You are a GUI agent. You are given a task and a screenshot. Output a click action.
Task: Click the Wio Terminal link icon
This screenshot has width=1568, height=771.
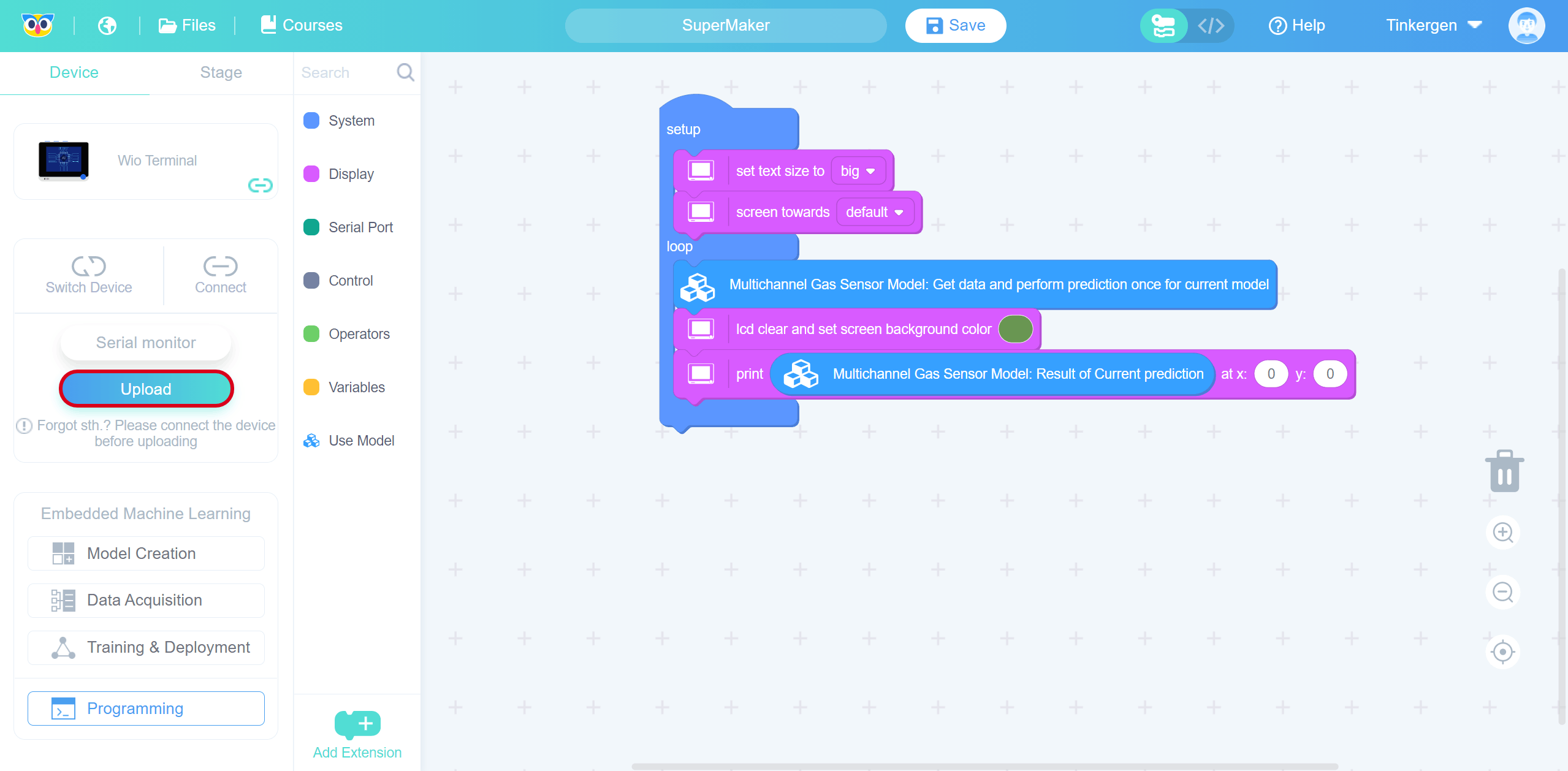point(260,185)
